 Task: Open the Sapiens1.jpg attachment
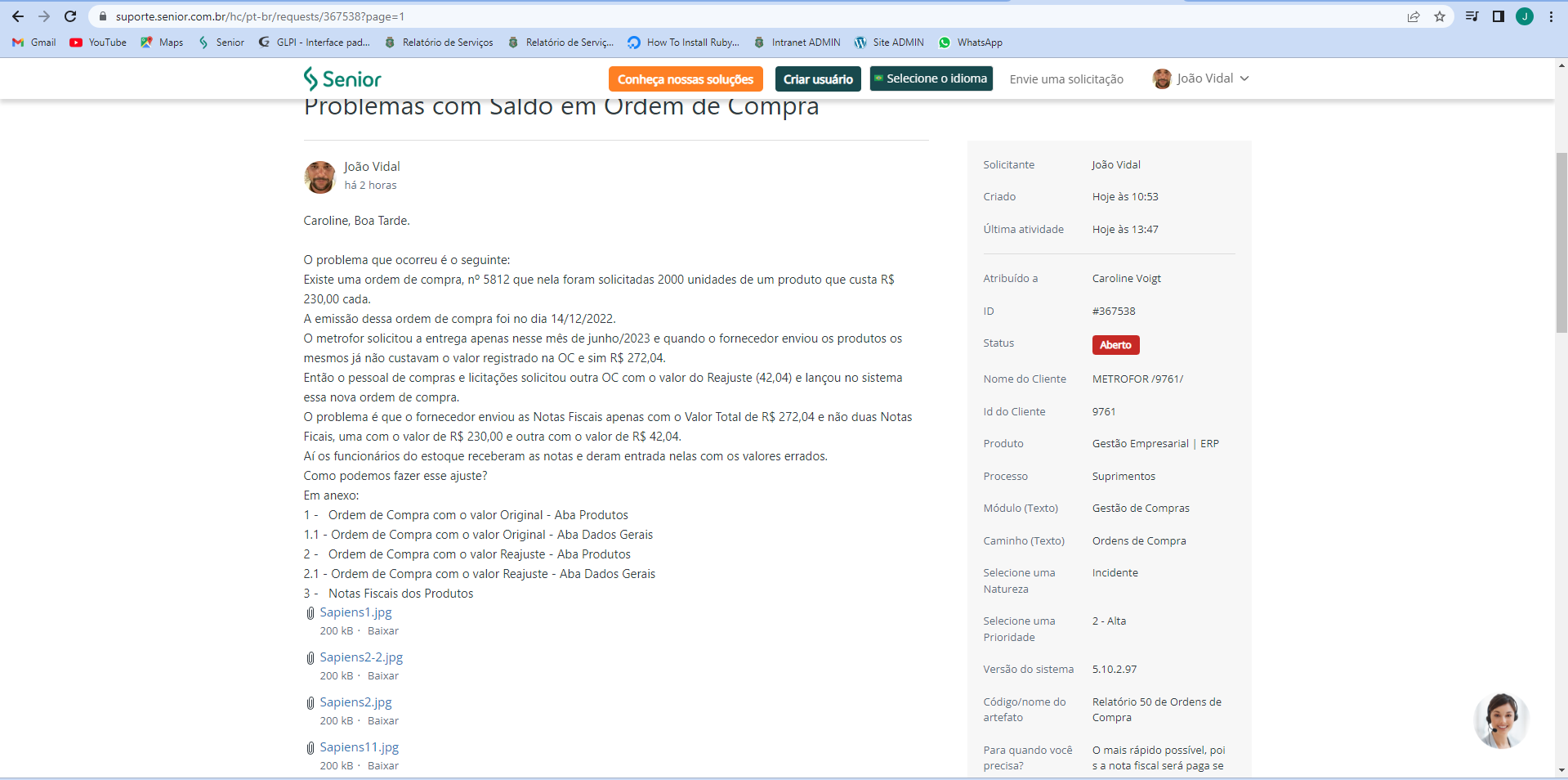click(x=355, y=612)
